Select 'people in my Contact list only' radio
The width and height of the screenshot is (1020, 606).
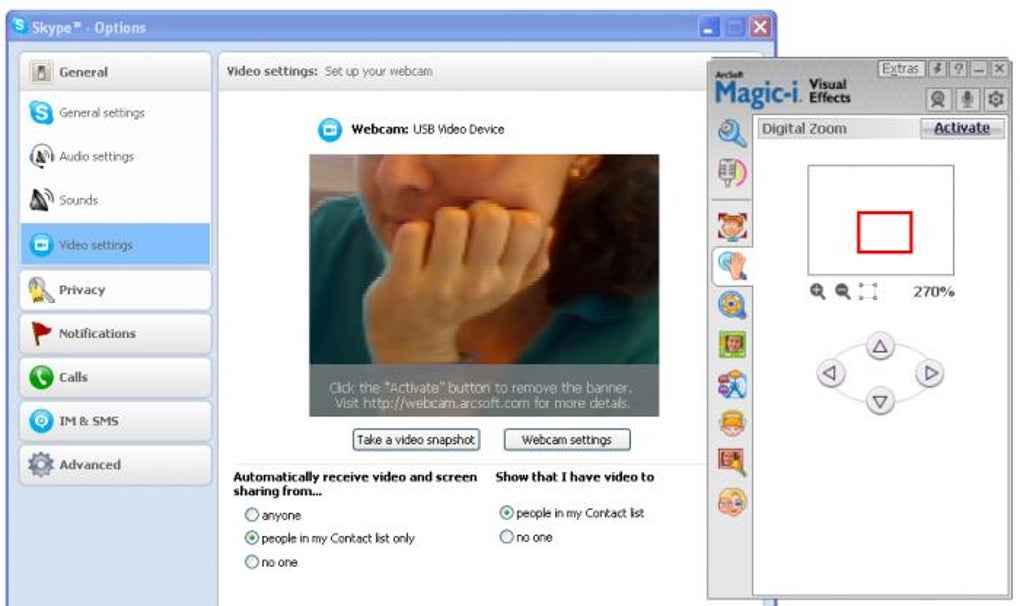pos(252,538)
